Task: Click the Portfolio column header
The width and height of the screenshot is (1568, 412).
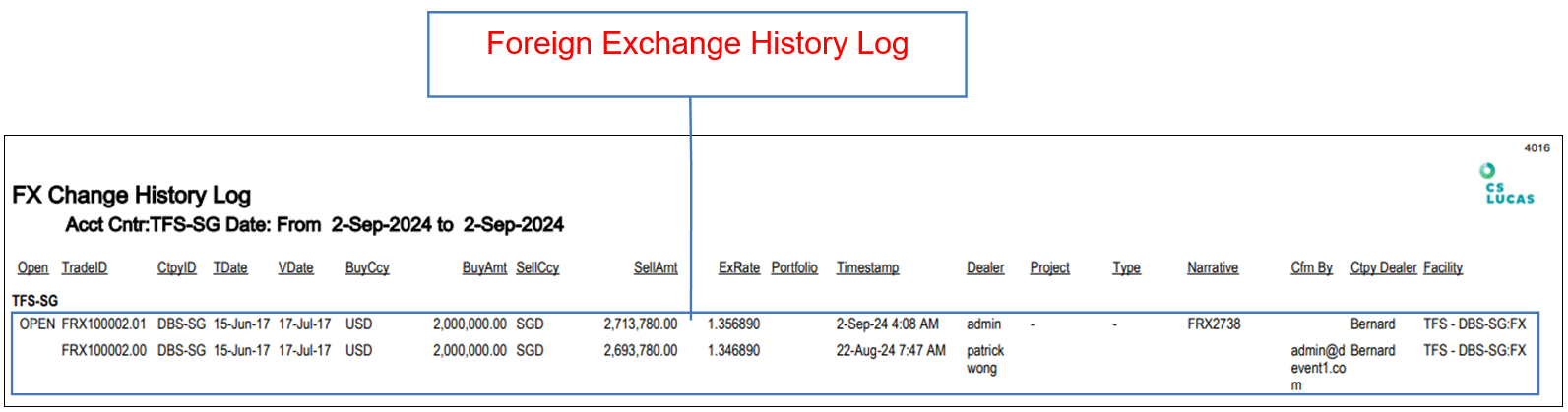Action: (x=794, y=267)
